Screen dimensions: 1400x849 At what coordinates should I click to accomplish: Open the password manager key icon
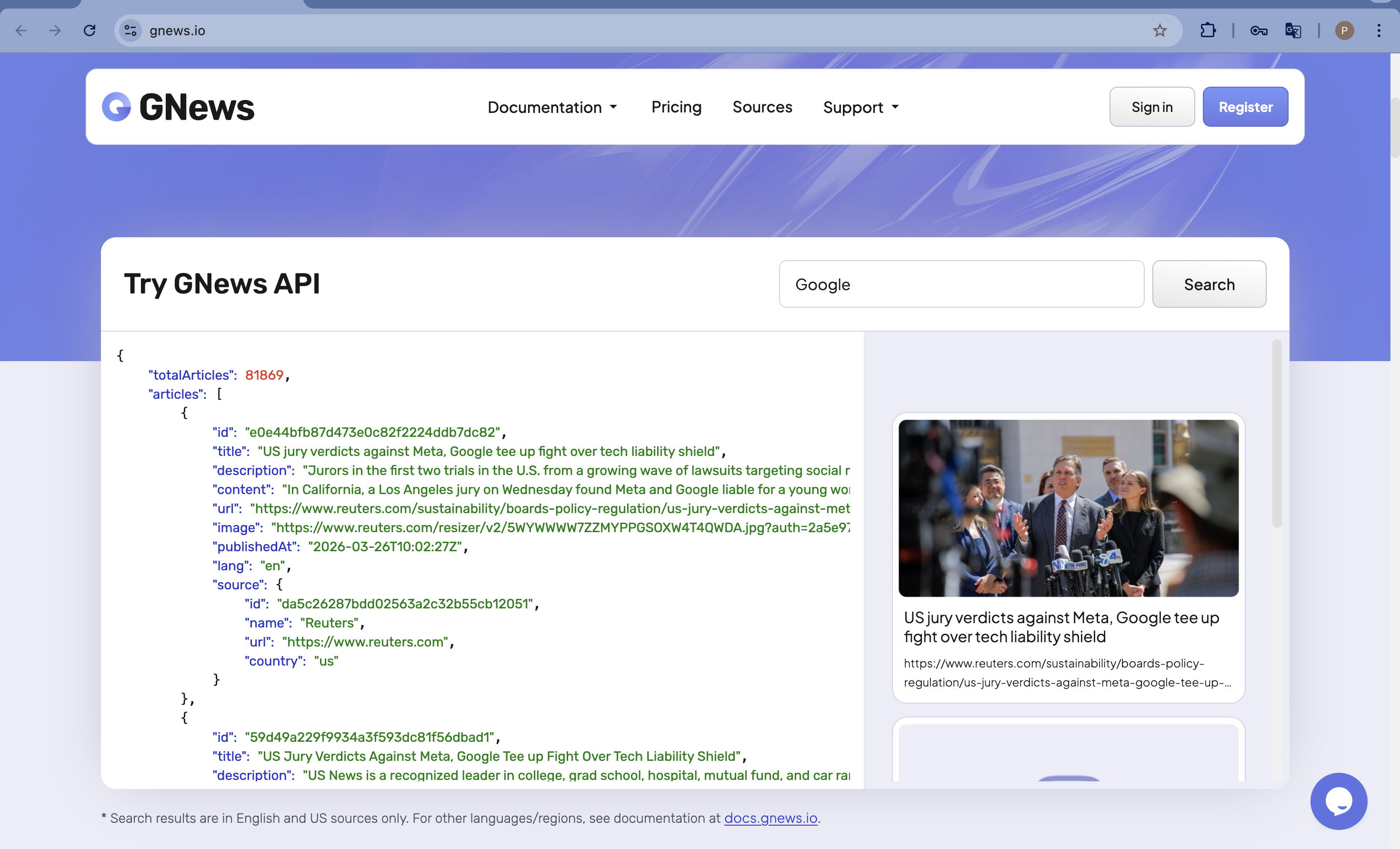tap(1258, 30)
